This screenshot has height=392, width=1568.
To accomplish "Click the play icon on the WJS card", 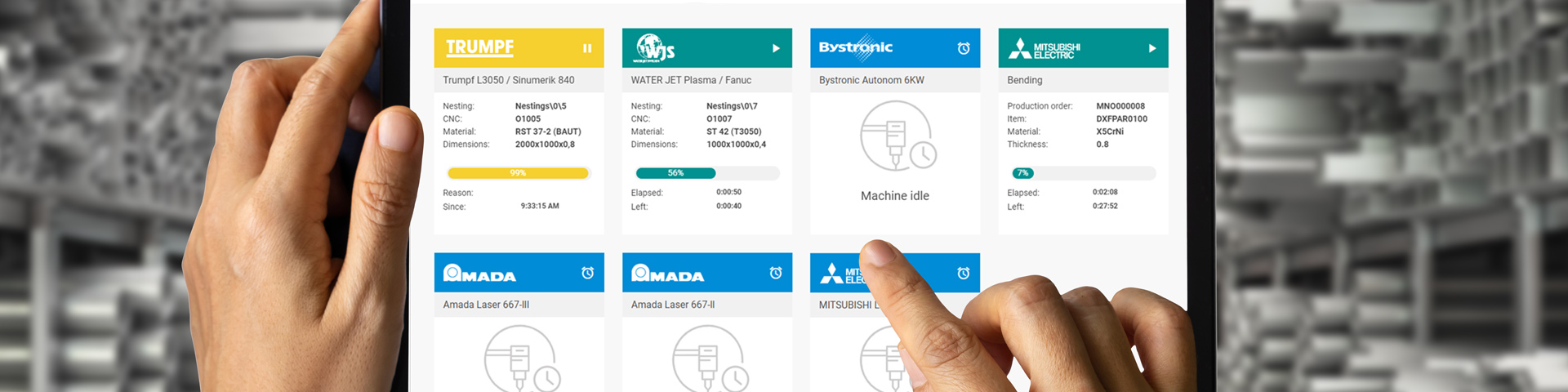I will pos(776,48).
